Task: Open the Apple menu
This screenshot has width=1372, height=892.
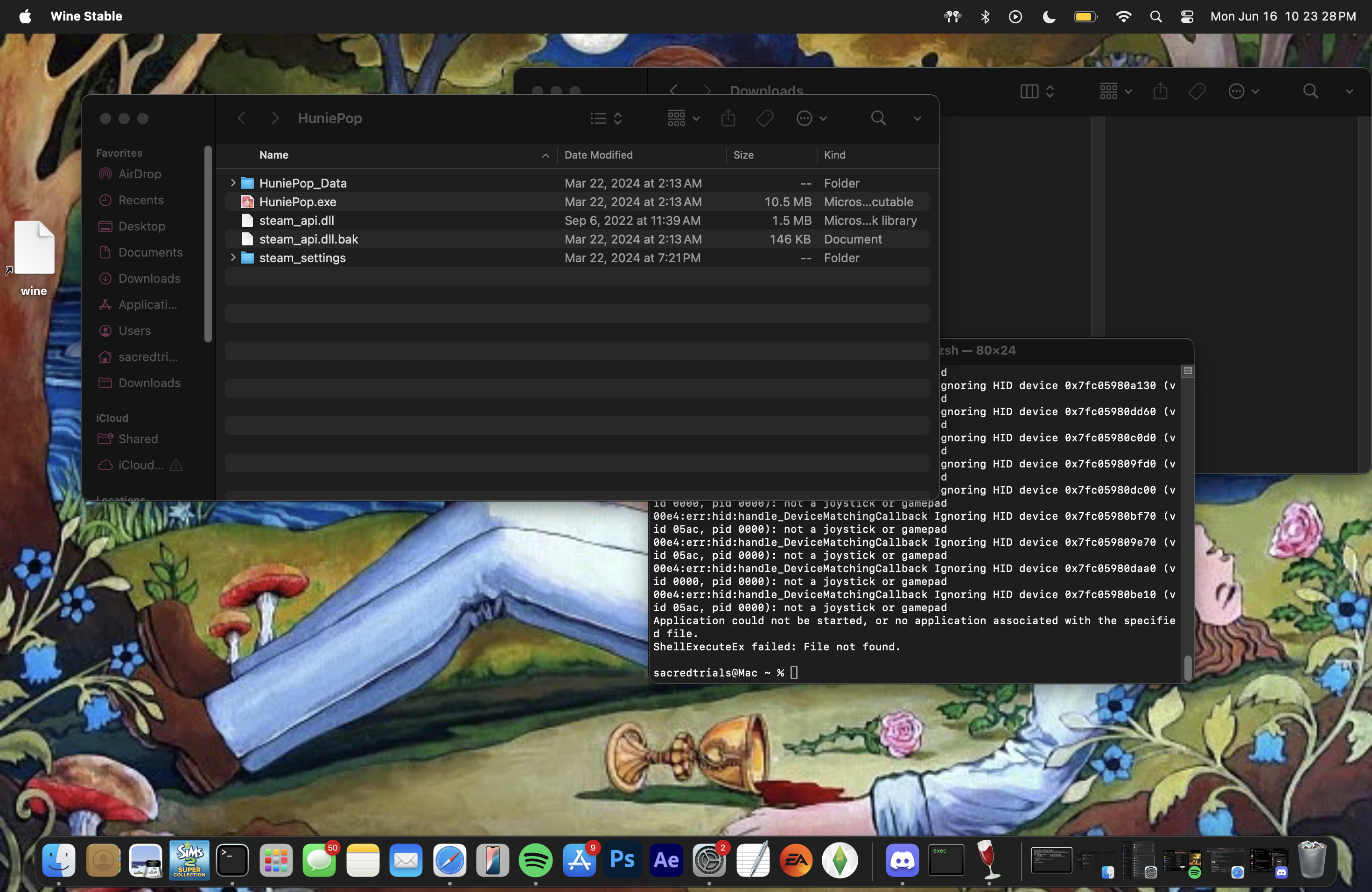Action: coord(25,17)
